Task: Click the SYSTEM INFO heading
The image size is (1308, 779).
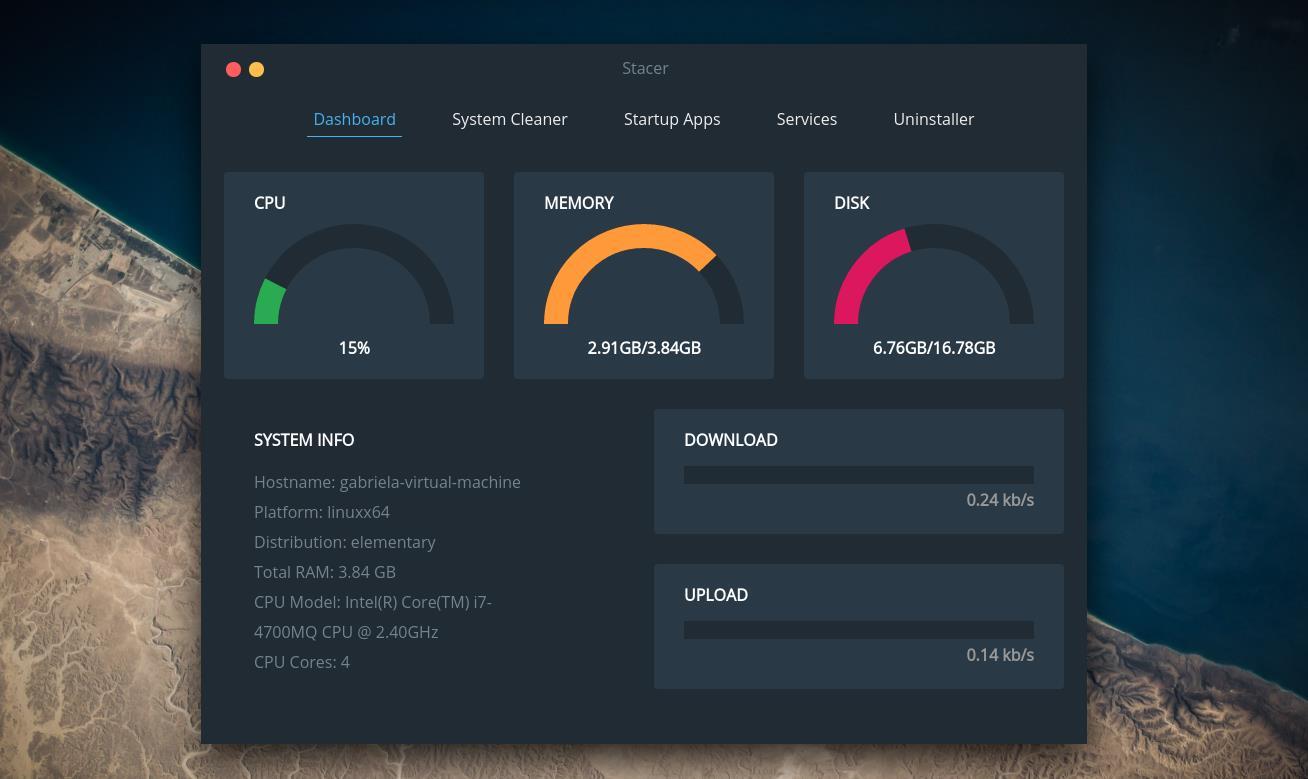Action: click(x=304, y=440)
